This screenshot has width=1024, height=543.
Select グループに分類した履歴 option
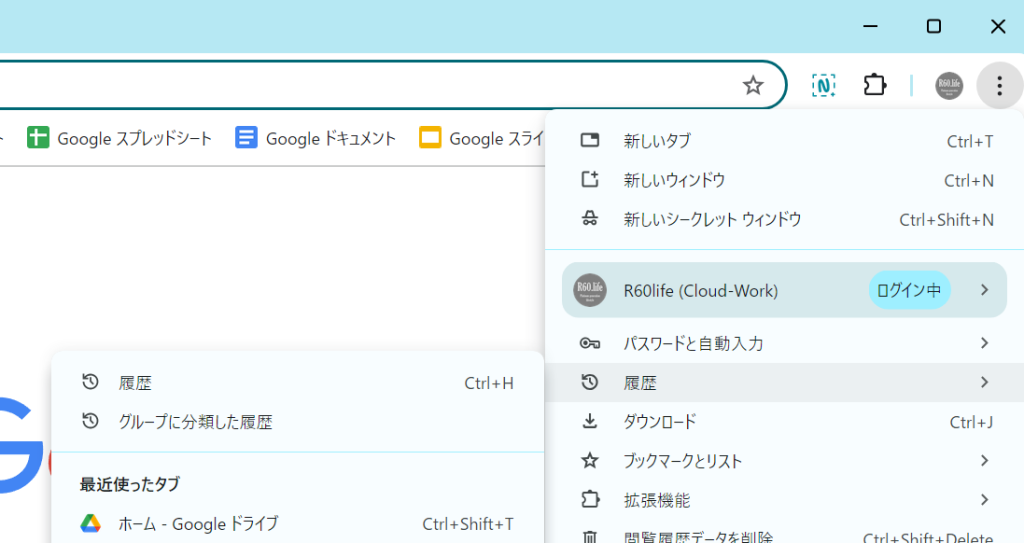click(x=195, y=422)
